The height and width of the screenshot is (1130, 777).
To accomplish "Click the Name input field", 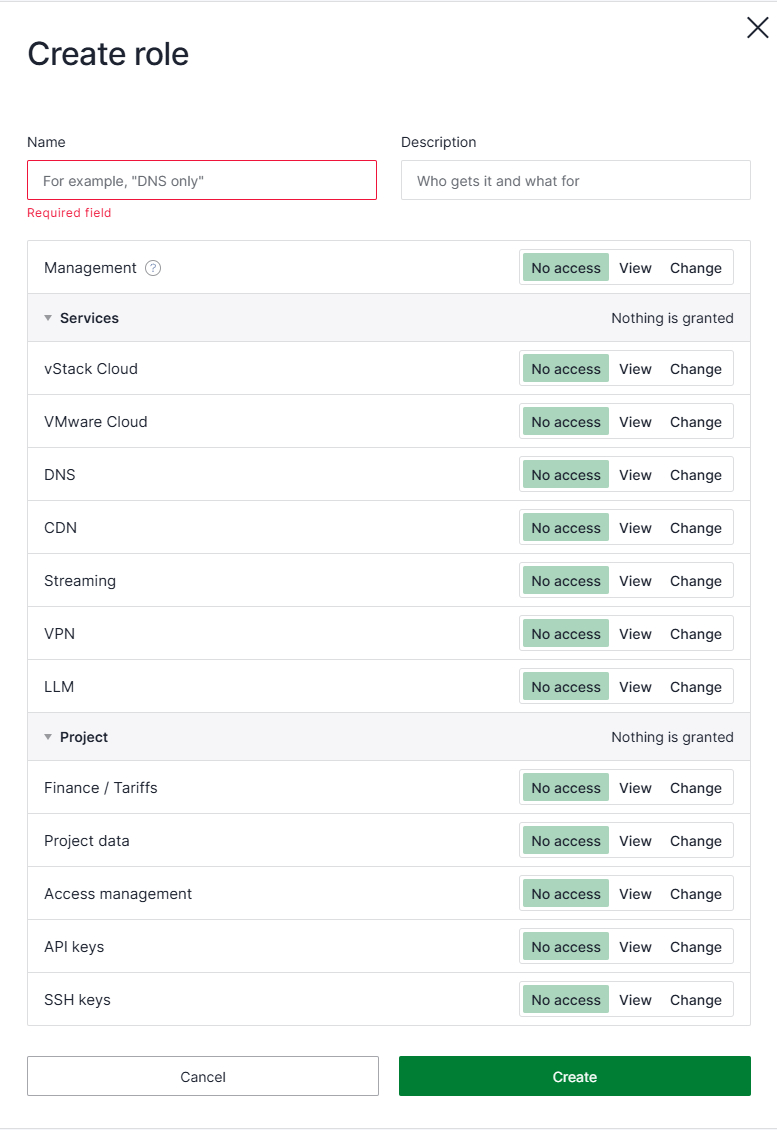I will point(202,180).
